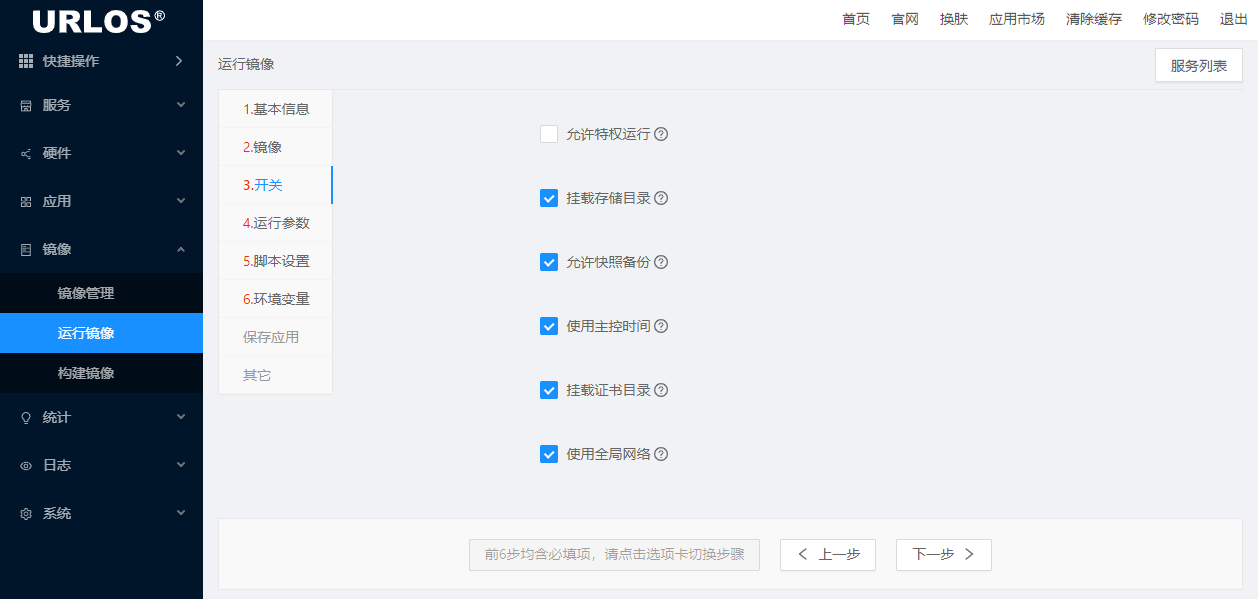The height and width of the screenshot is (599, 1258).
Task: Disable the 使用全局网络 checkbox
Action: (549, 454)
